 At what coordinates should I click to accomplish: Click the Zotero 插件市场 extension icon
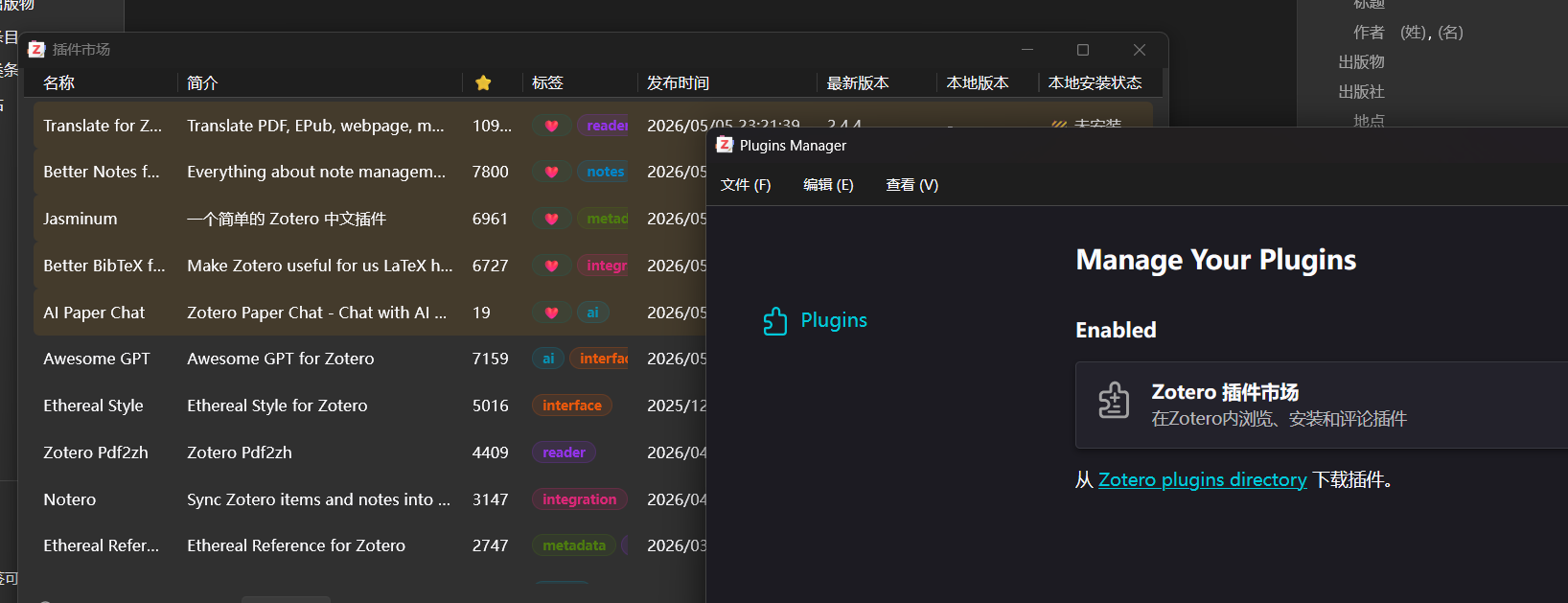point(1114,401)
